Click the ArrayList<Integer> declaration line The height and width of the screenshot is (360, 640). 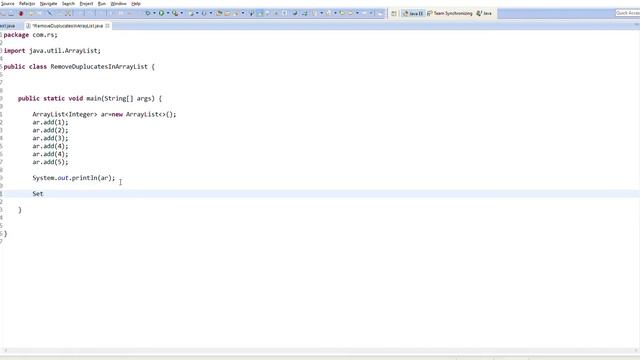point(104,114)
